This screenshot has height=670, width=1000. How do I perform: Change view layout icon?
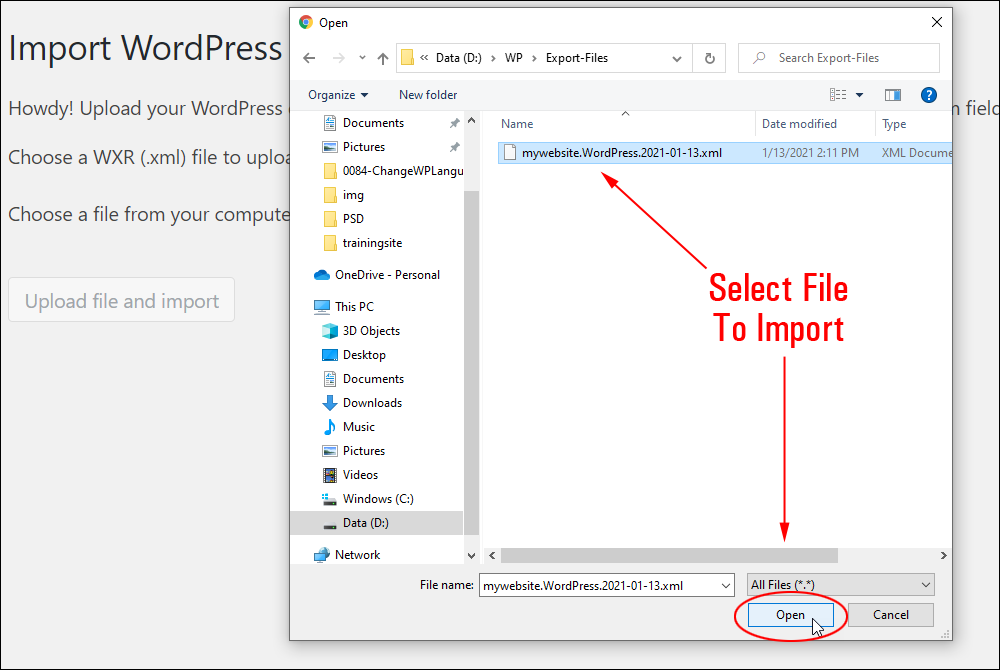838,95
